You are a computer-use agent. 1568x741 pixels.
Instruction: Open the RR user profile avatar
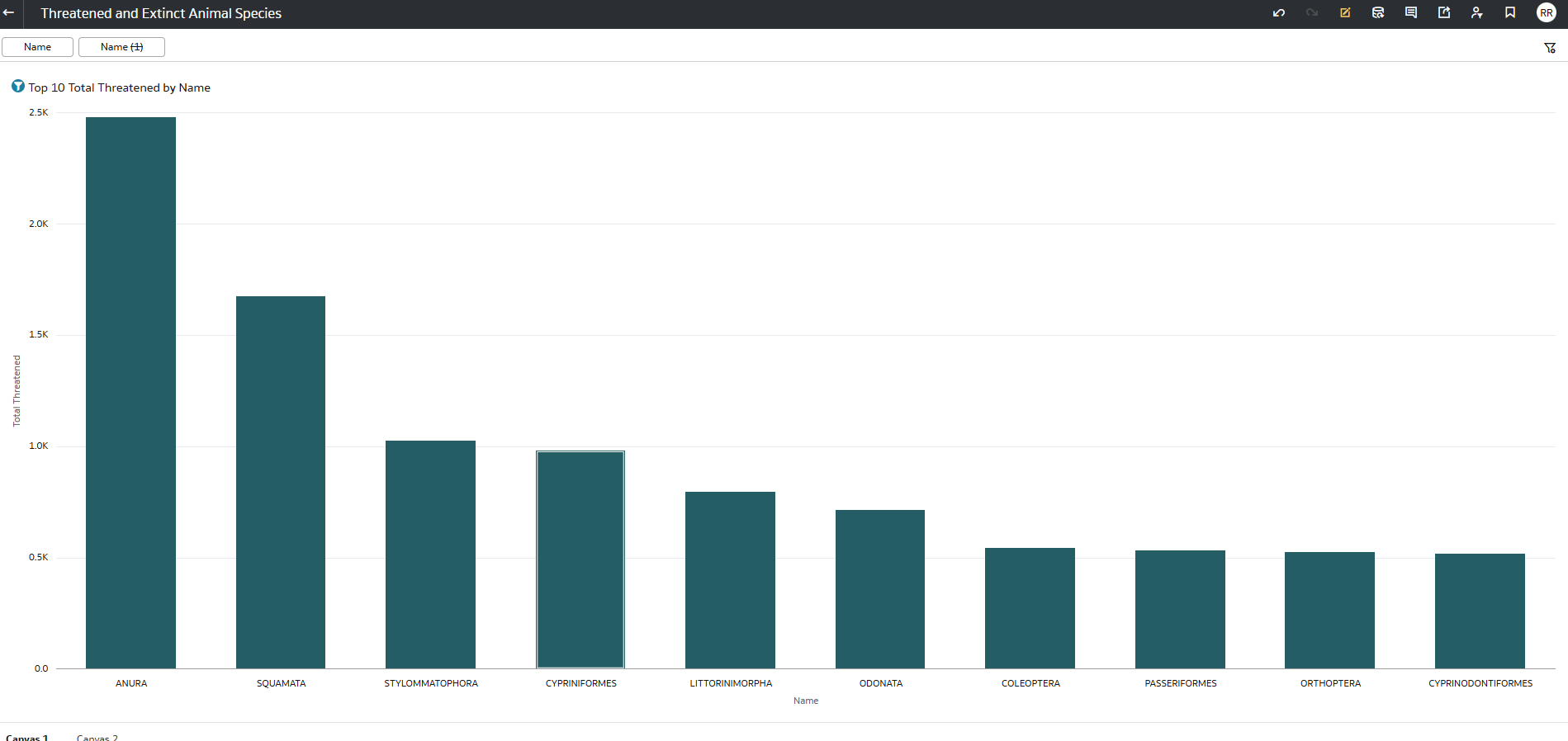click(1547, 13)
